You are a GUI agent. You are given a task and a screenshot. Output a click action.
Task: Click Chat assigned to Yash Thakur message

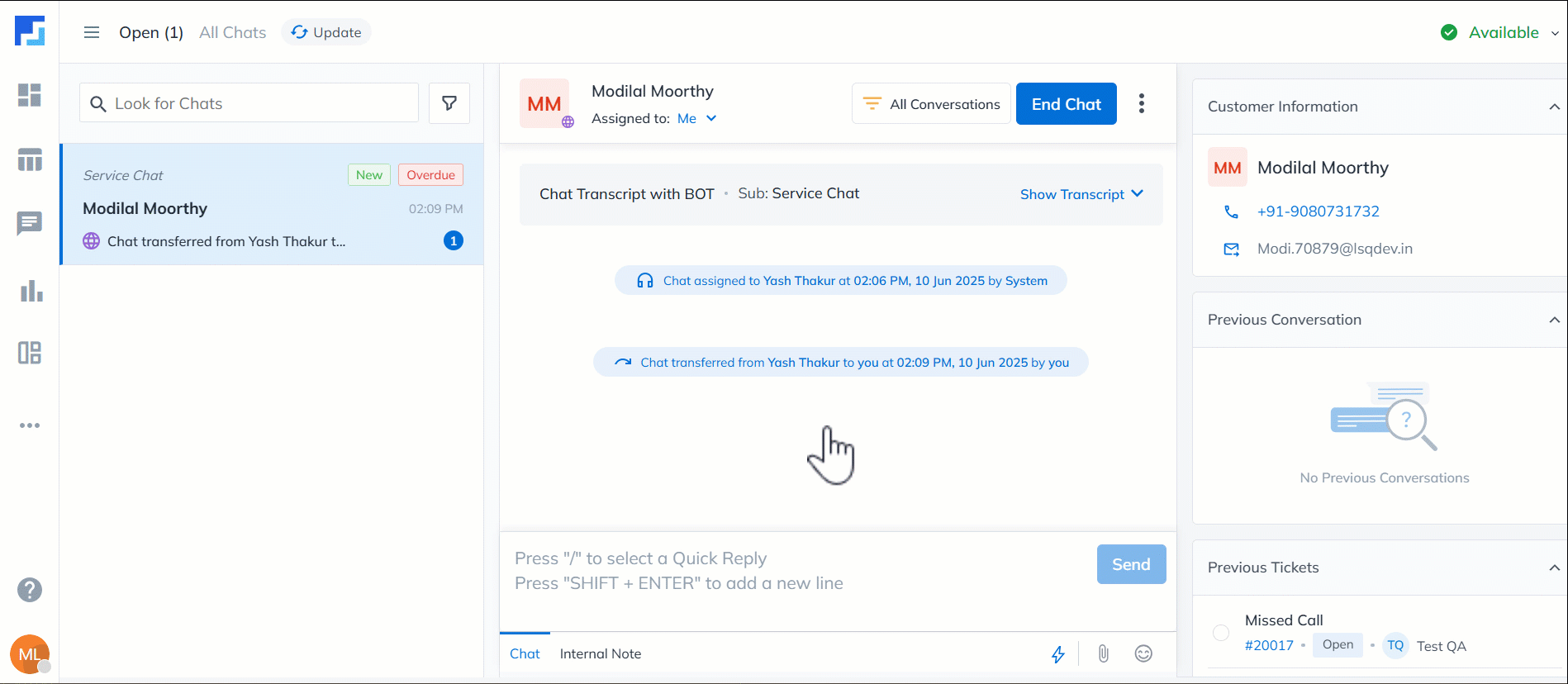[841, 280]
